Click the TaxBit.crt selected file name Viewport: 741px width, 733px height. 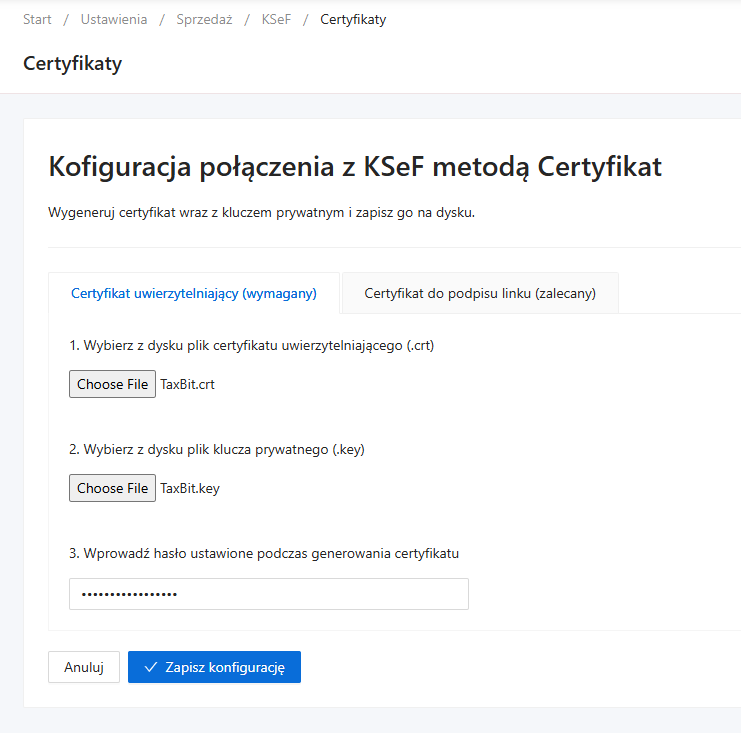pos(188,384)
